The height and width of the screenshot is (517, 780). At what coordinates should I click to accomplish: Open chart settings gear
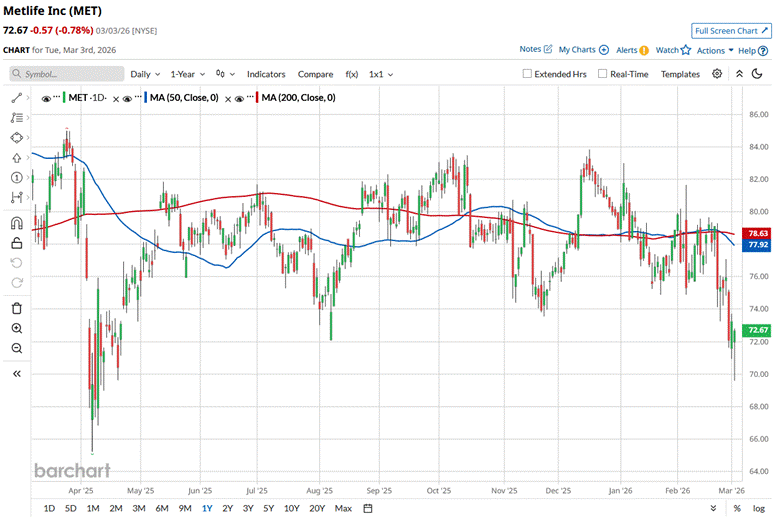tap(717, 74)
